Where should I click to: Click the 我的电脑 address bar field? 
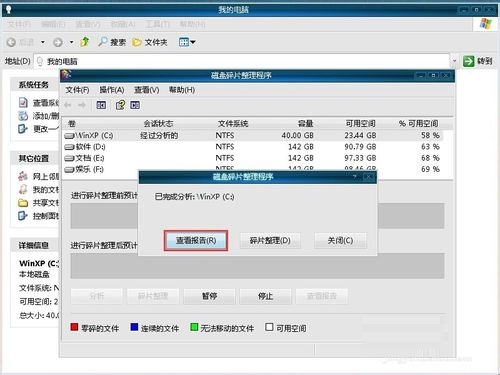(242, 61)
